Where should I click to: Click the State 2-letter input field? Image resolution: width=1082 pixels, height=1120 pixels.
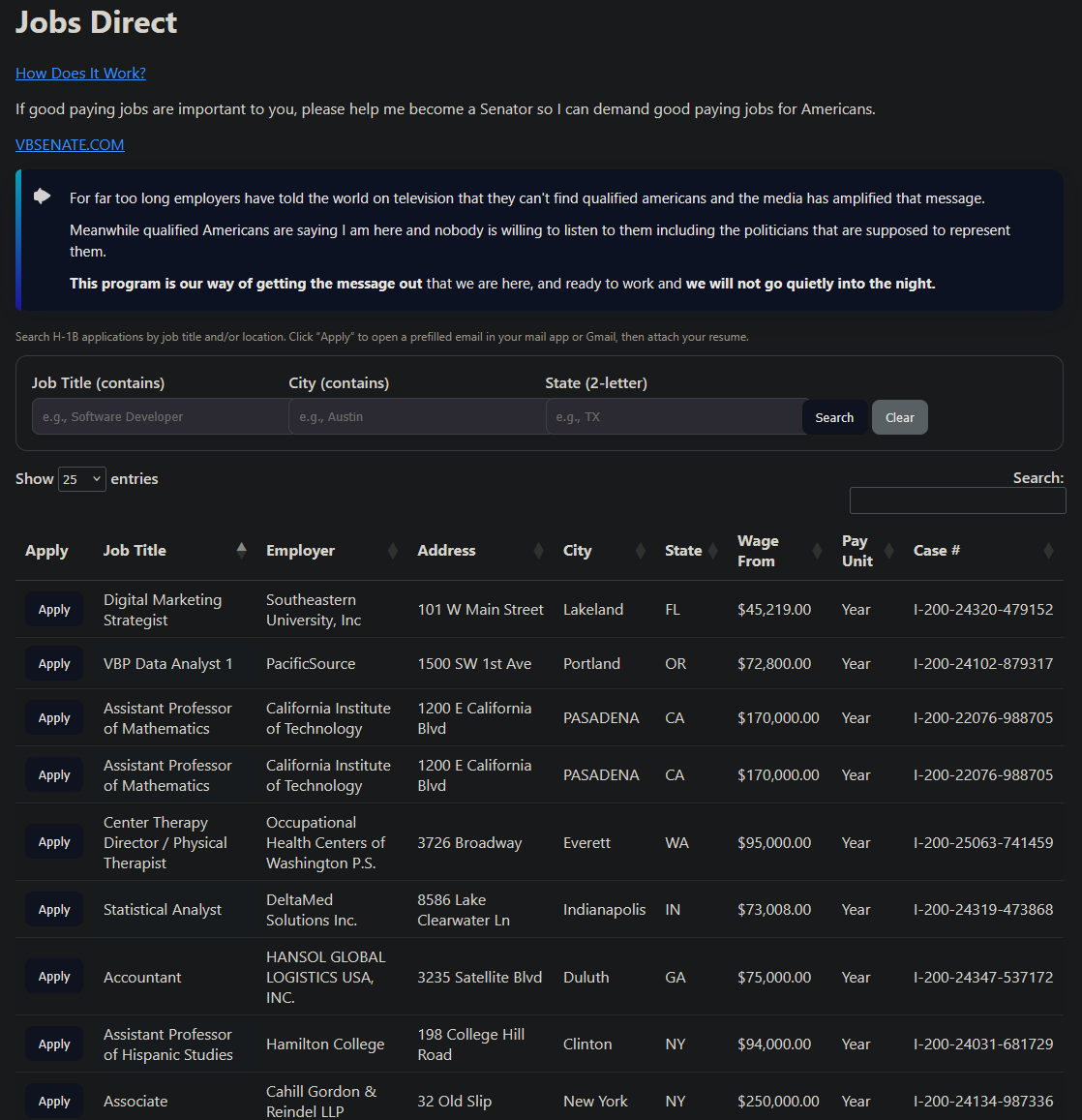pyautogui.click(x=675, y=416)
